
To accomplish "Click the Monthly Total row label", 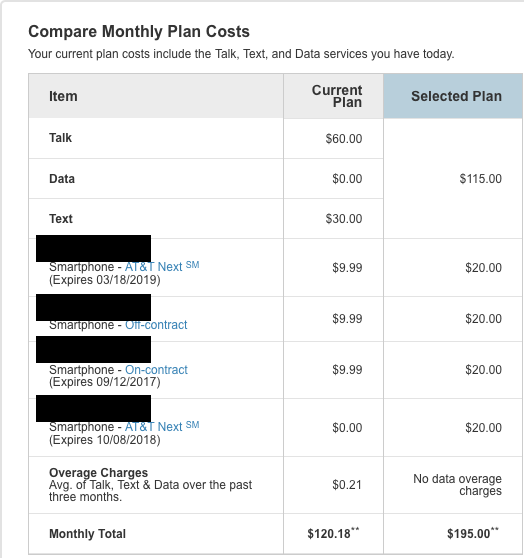I will coord(87,533).
